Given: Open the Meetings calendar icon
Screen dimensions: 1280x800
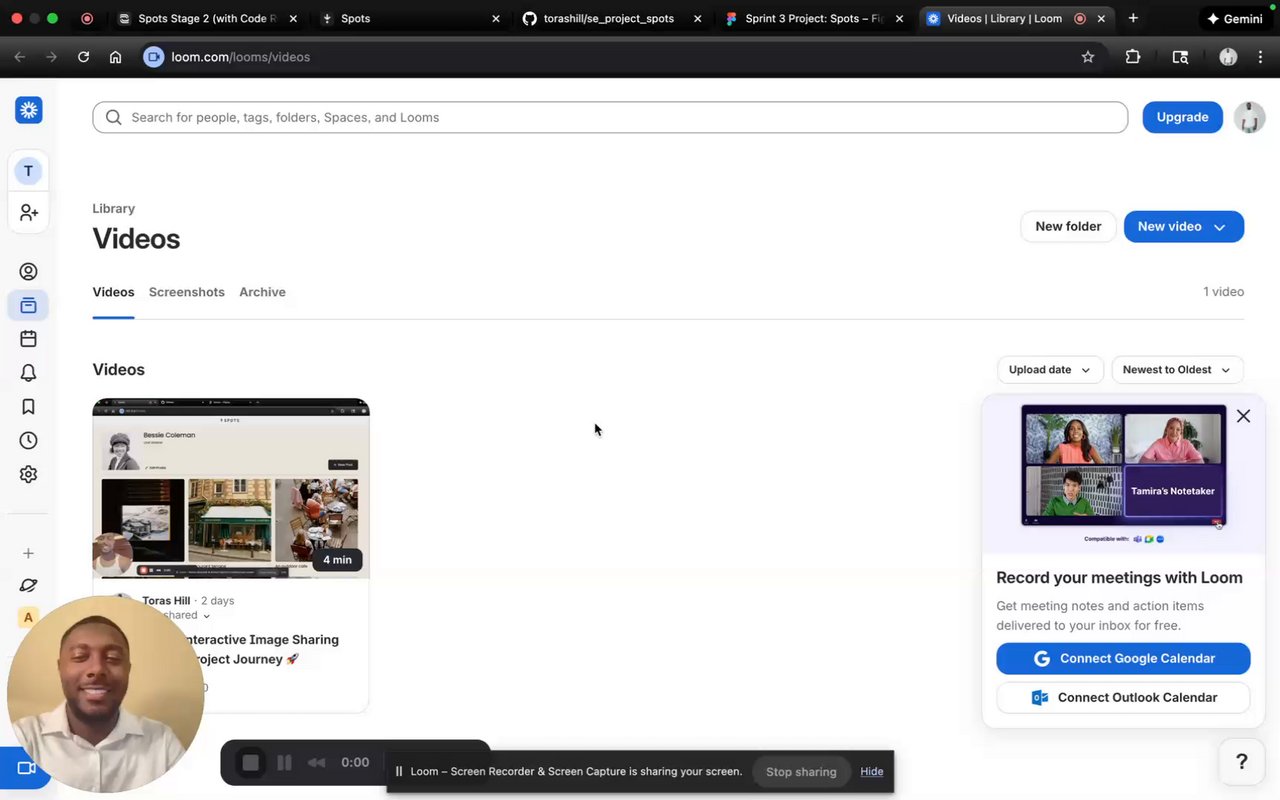Looking at the screenshot, I should point(28,339).
